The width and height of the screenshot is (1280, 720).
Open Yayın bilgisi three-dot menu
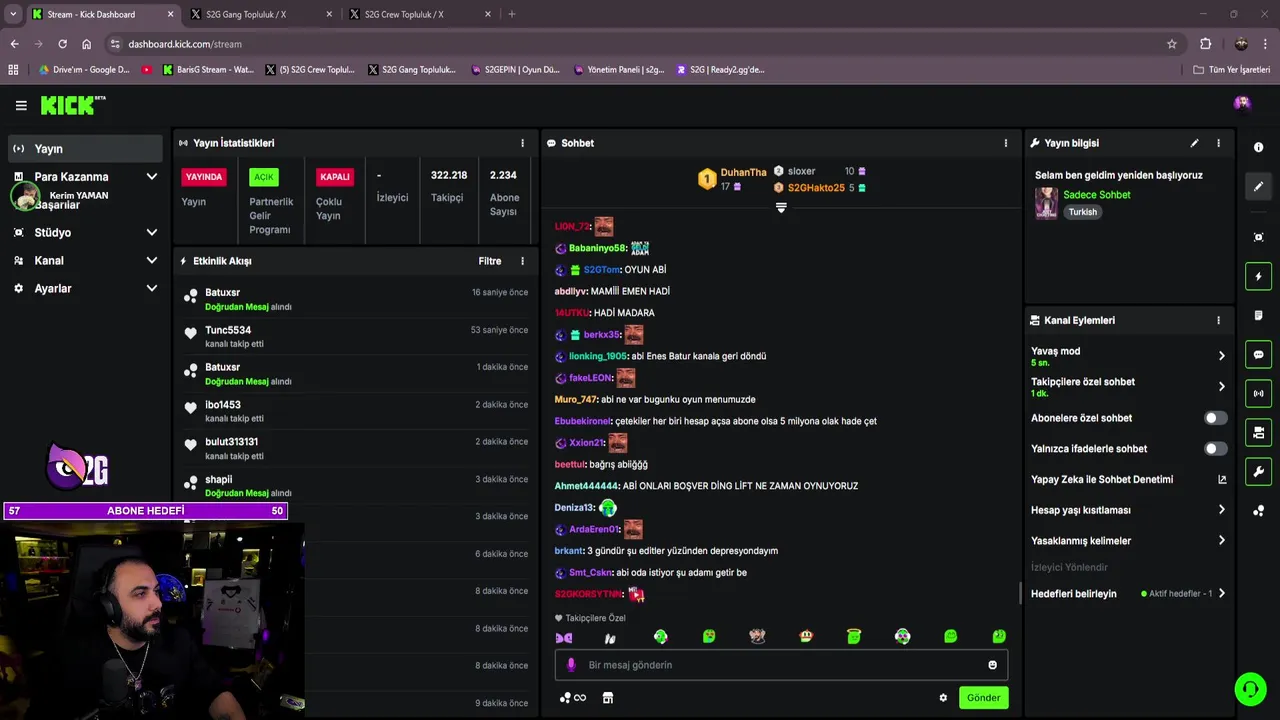click(1218, 143)
